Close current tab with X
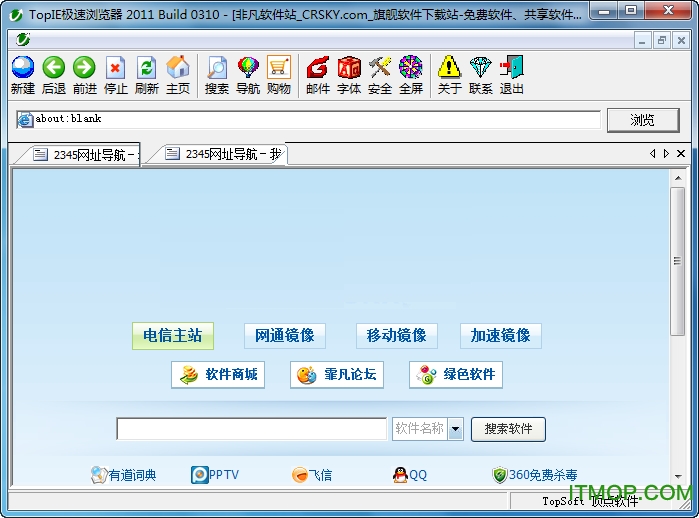 point(681,153)
